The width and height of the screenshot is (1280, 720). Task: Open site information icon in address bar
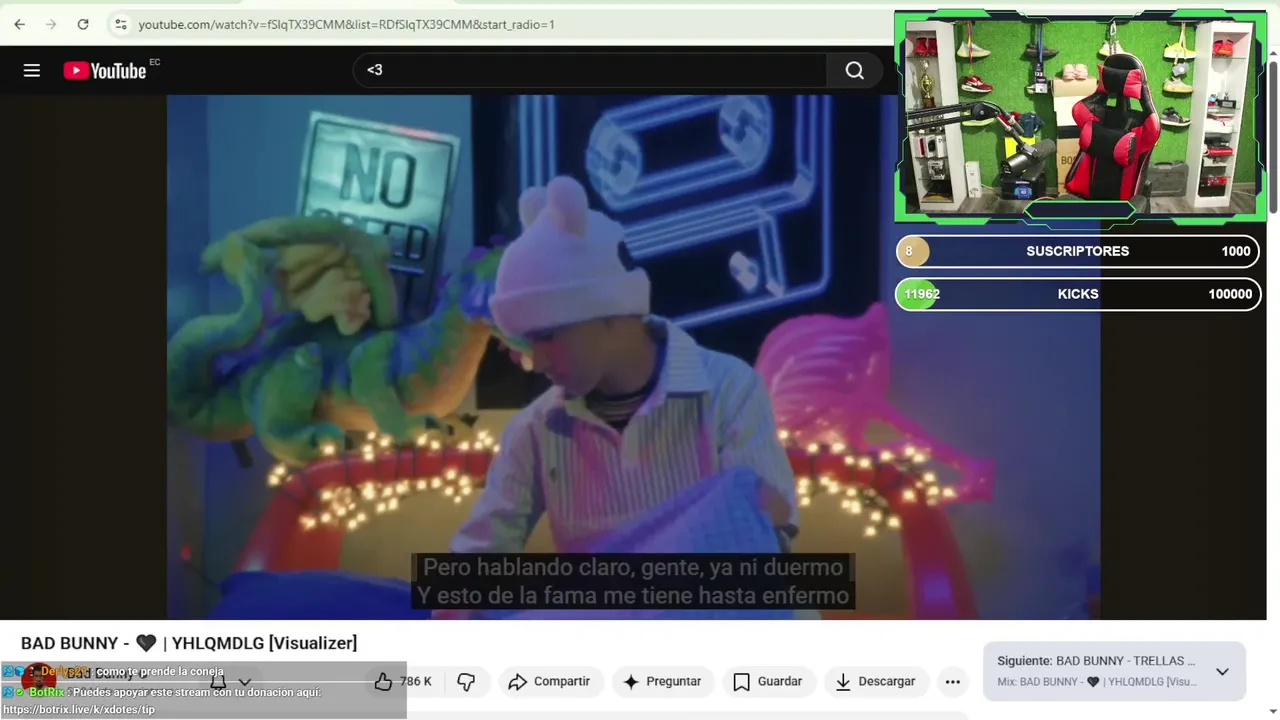[120, 24]
